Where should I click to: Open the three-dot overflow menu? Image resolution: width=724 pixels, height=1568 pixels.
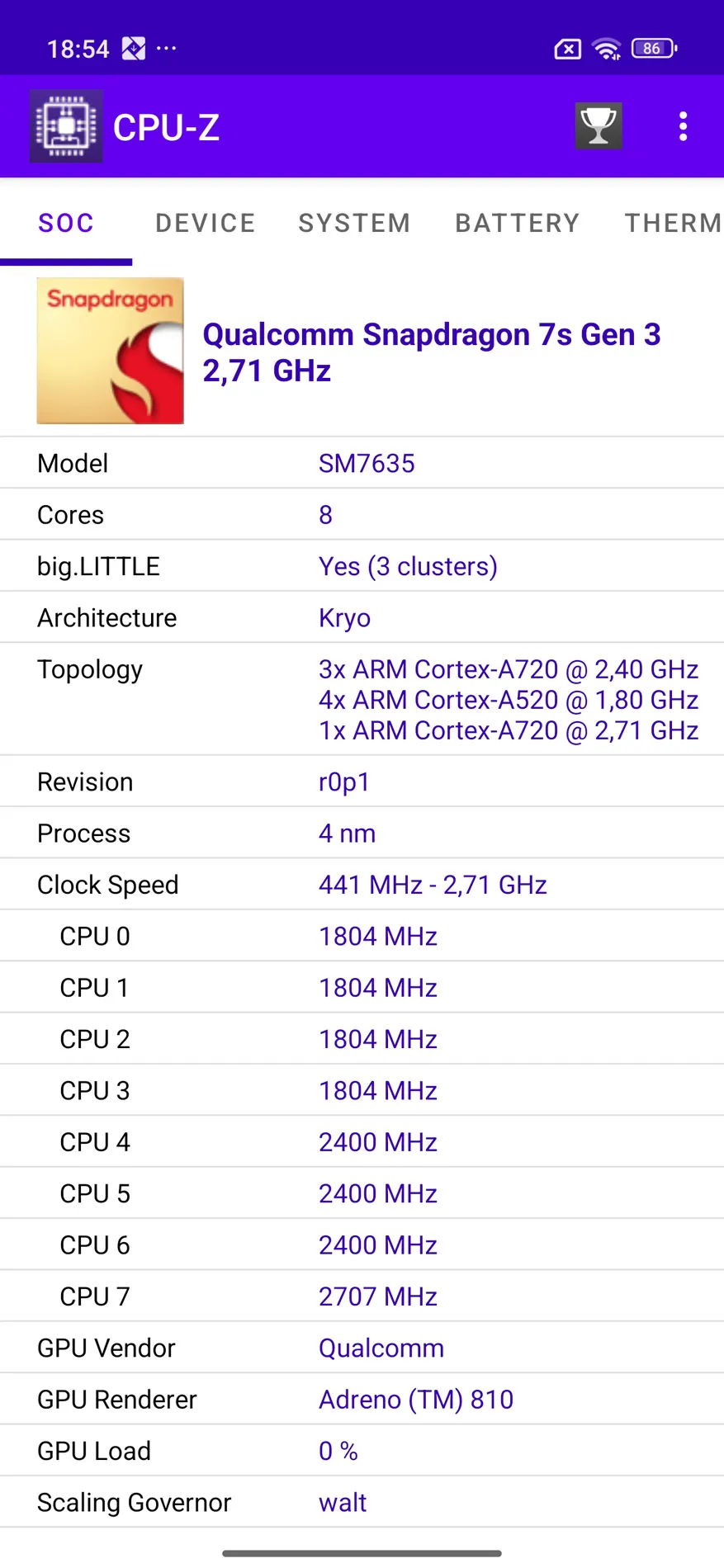[683, 126]
